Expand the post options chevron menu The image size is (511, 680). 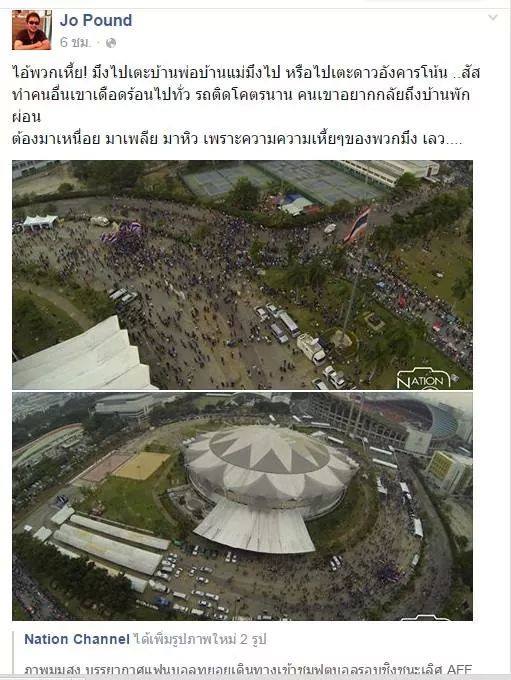click(493, 17)
